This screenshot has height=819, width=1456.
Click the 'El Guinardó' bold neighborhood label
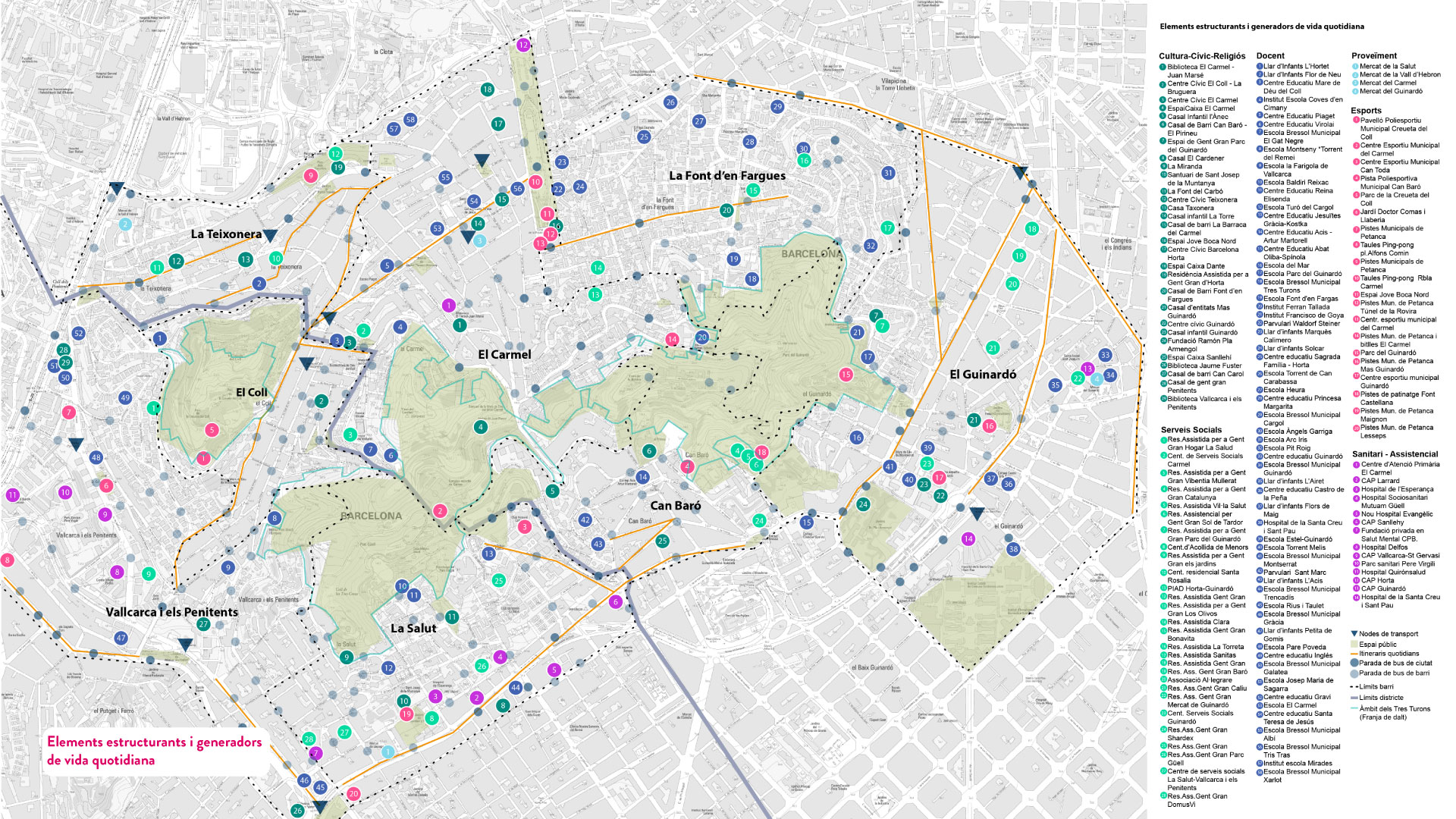pos(983,374)
